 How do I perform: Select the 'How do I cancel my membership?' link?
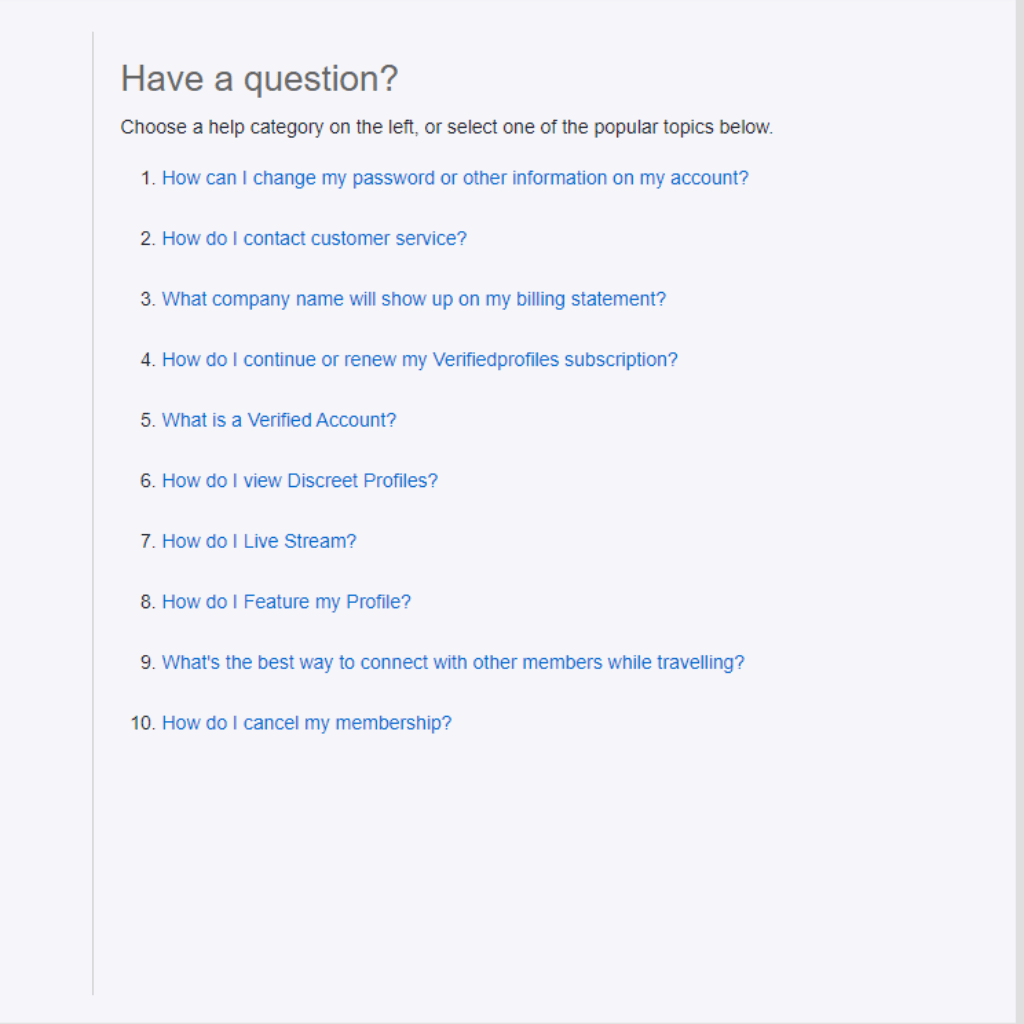click(x=307, y=723)
